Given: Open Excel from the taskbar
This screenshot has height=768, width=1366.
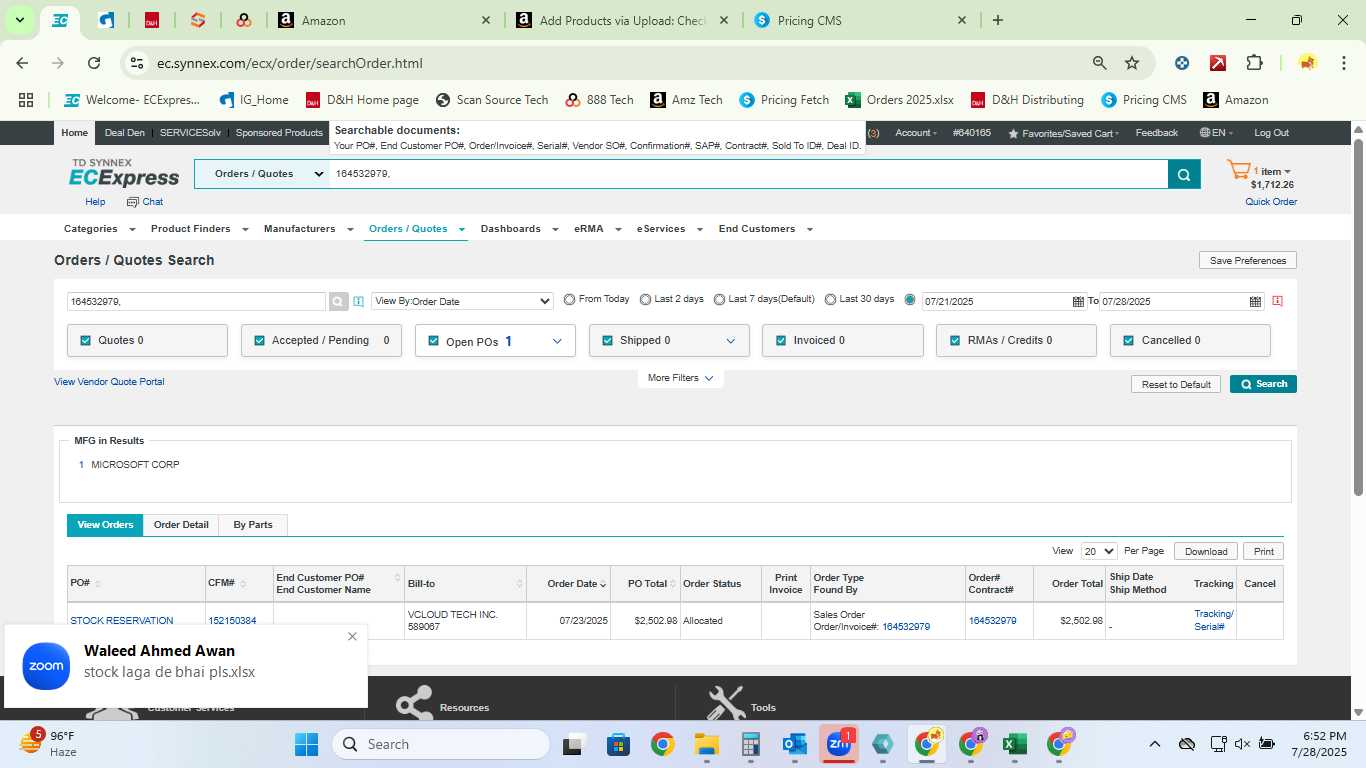Looking at the screenshot, I should pyautogui.click(x=1015, y=744).
